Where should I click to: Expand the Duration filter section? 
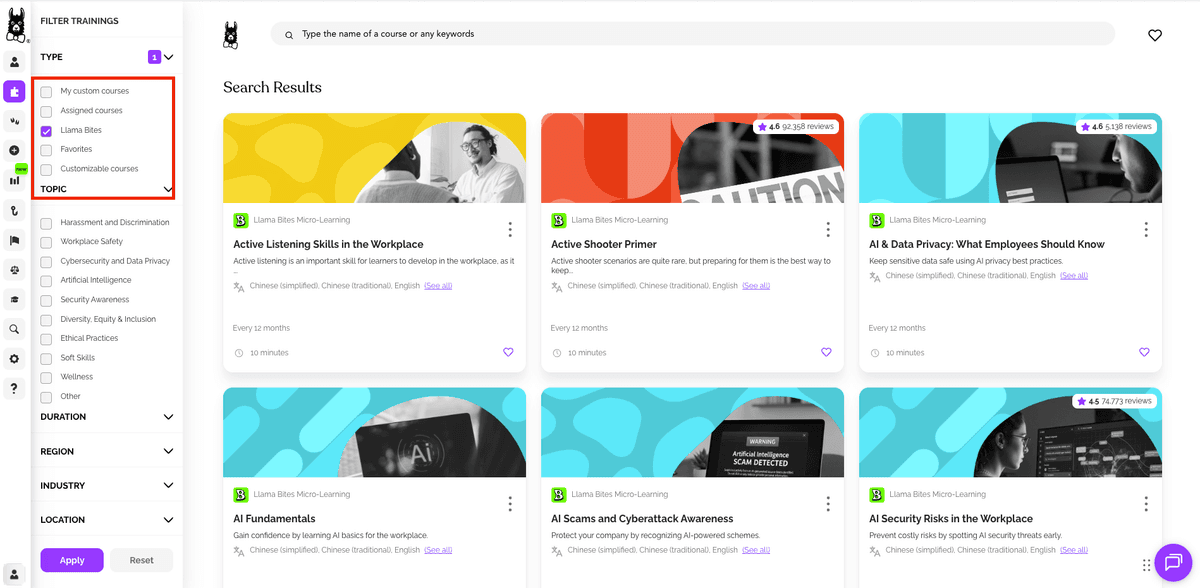(x=168, y=417)
